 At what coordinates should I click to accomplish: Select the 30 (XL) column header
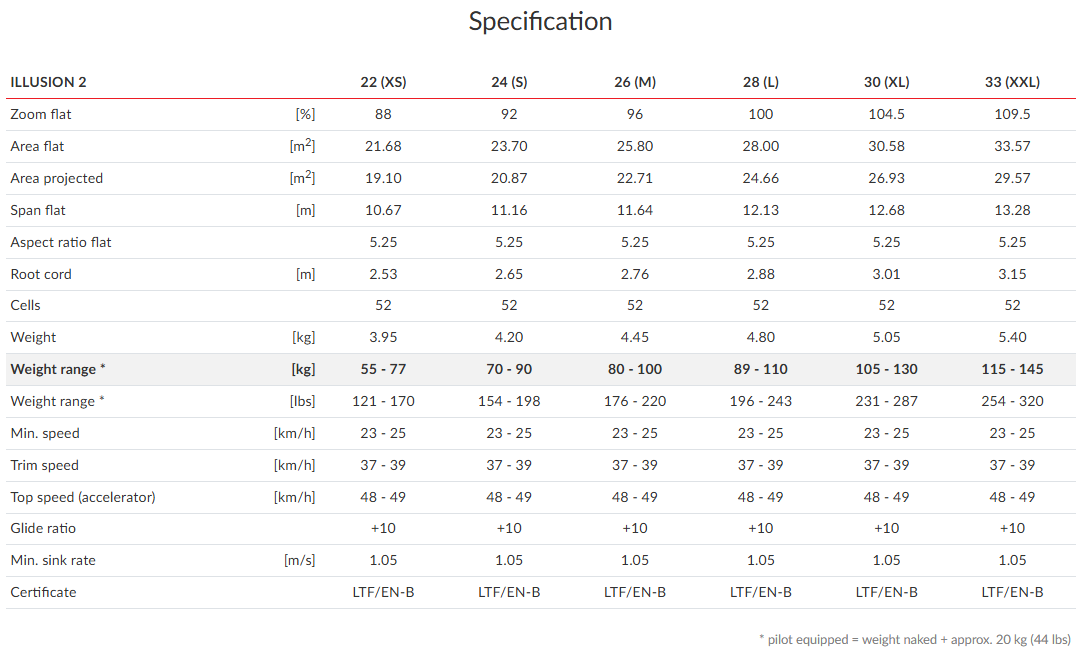click(x=887, y=82)
